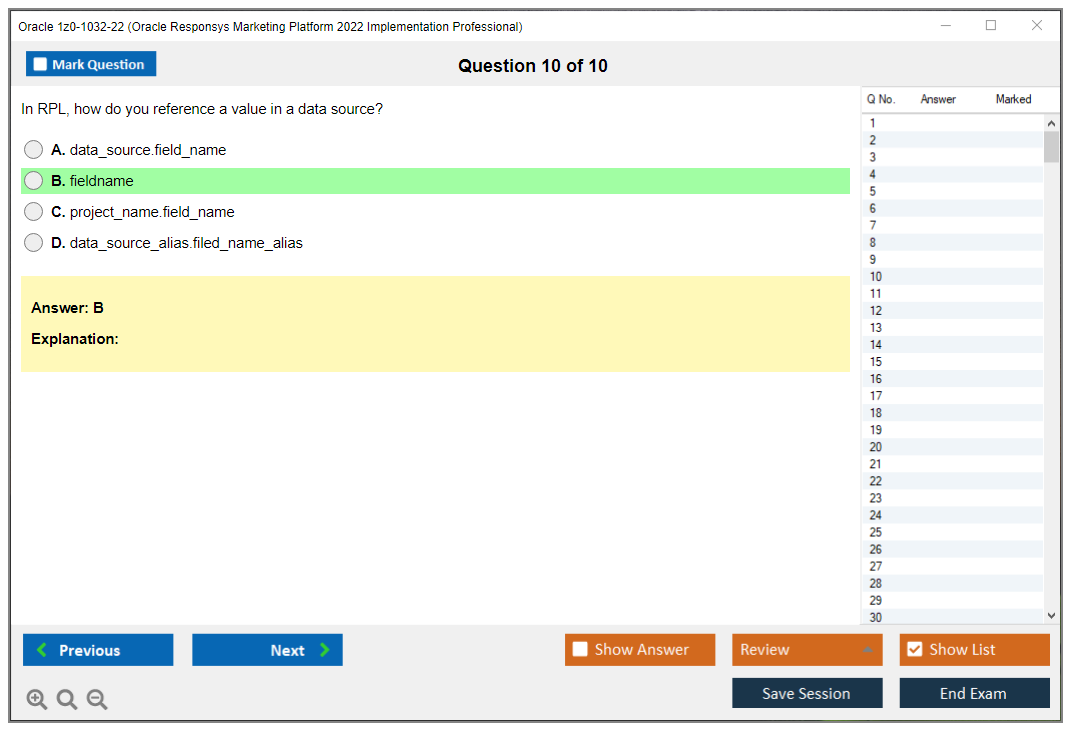The height and width of the screenshot is (735, 1075).
Task: Click the green back chevron on Previous
Action: 42,649
